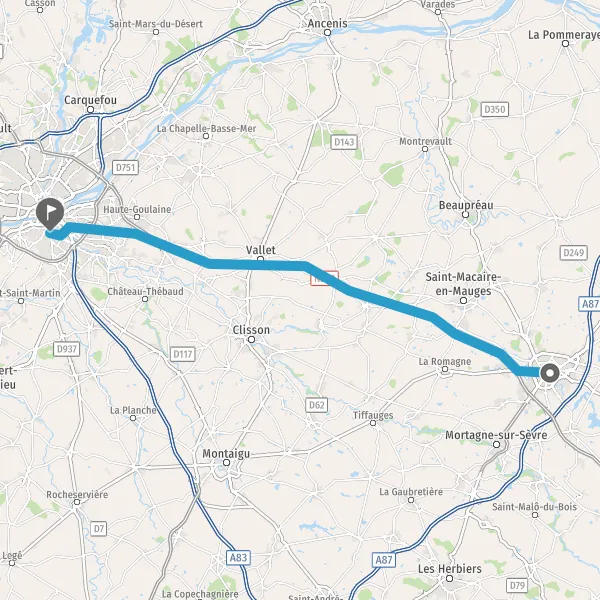Image resolution: width=600 pixels, height=600 pixels.
Task: Click the D350 road badge
Action: coord(495,109)
